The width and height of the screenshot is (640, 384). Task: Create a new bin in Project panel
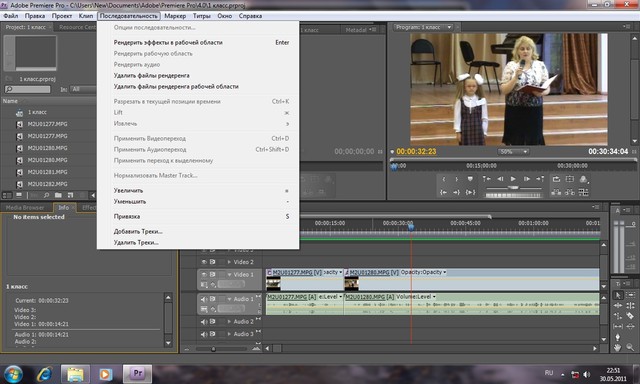coord(58,195)
